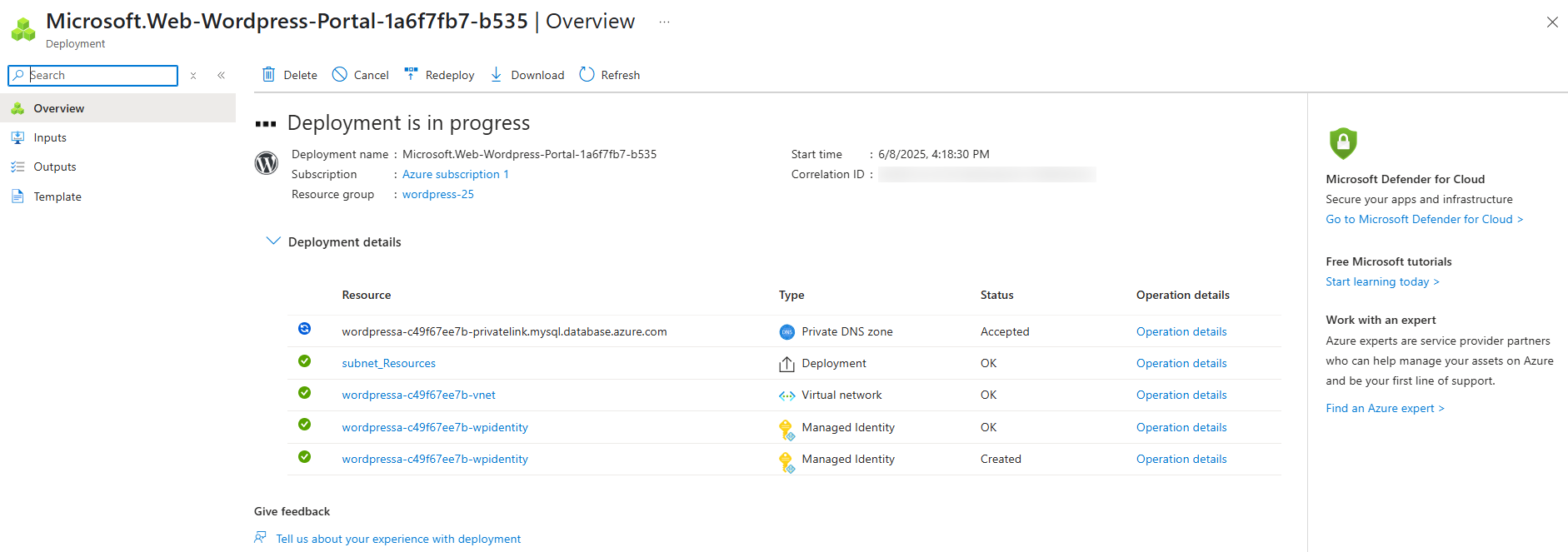The image size is (1568, 552).
Task: Select the Overview menu item
Action: tap(117, 108)
